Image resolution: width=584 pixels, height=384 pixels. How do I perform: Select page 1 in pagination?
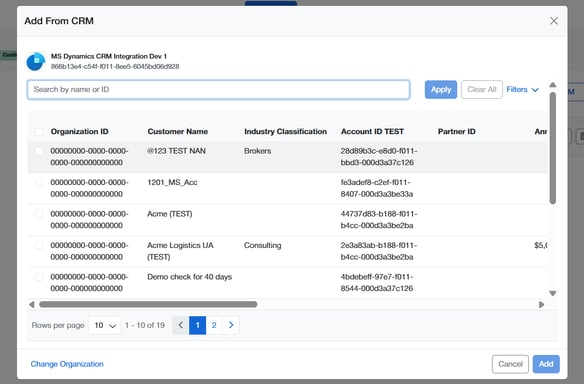pyautogui.click(x=197, y=325)
